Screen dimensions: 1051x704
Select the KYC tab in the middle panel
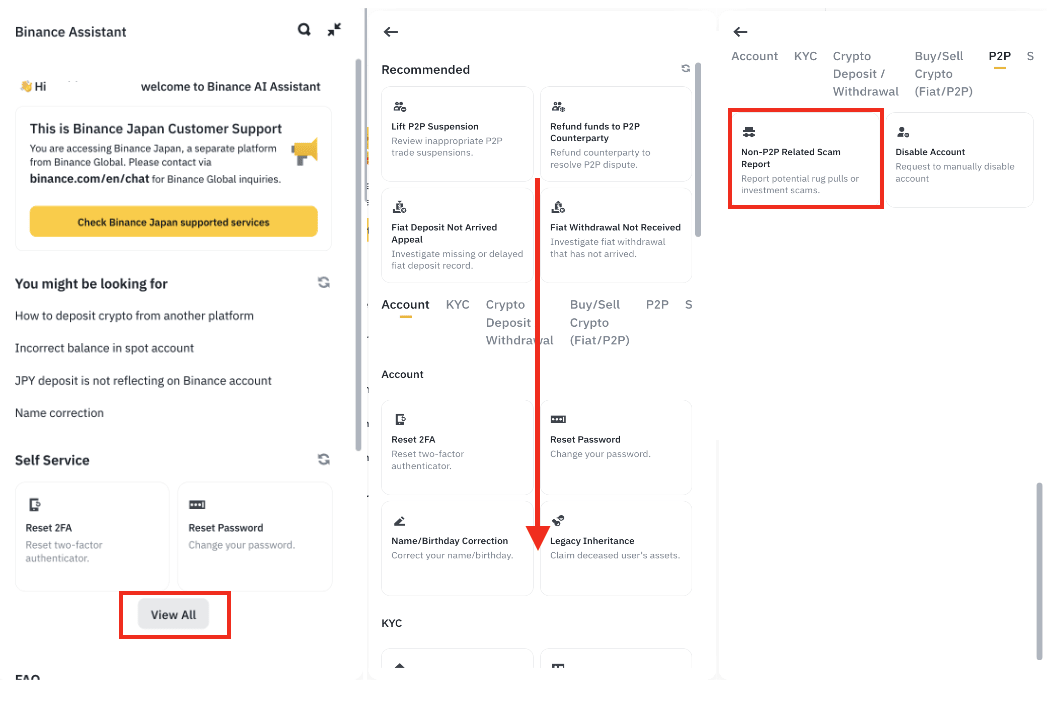click(x=458, y=304)
